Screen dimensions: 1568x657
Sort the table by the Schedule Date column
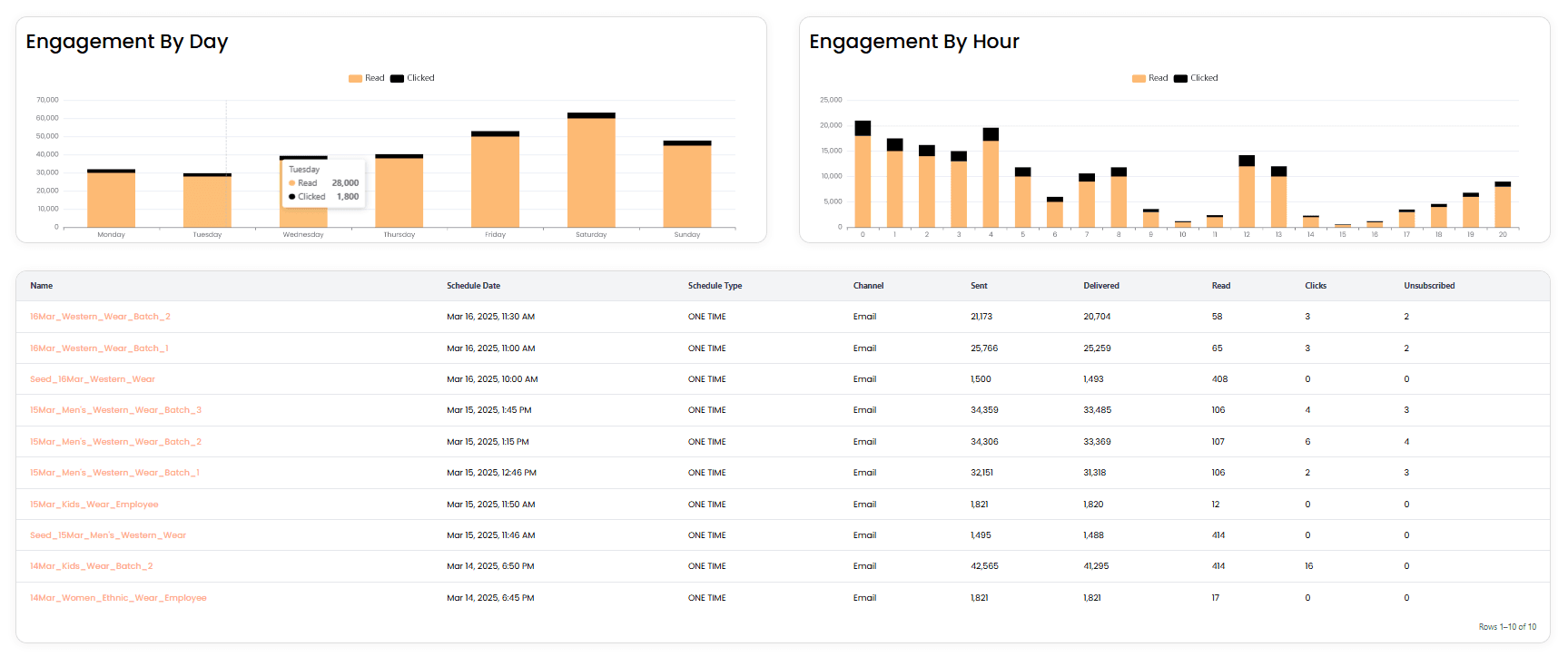click(473, 286)
